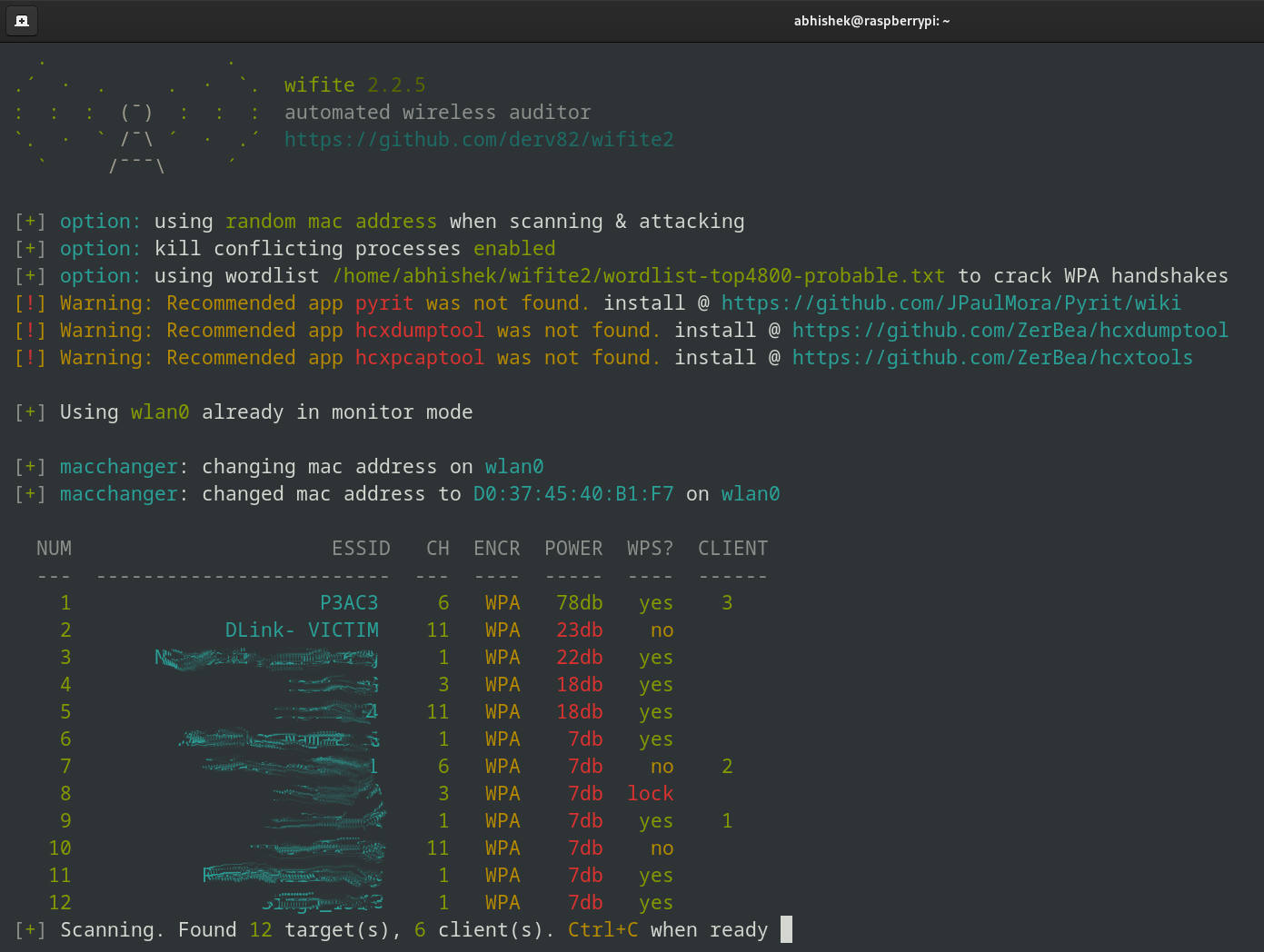
Task: Click the ESSID column header
Action: click(x=361, y=548)
